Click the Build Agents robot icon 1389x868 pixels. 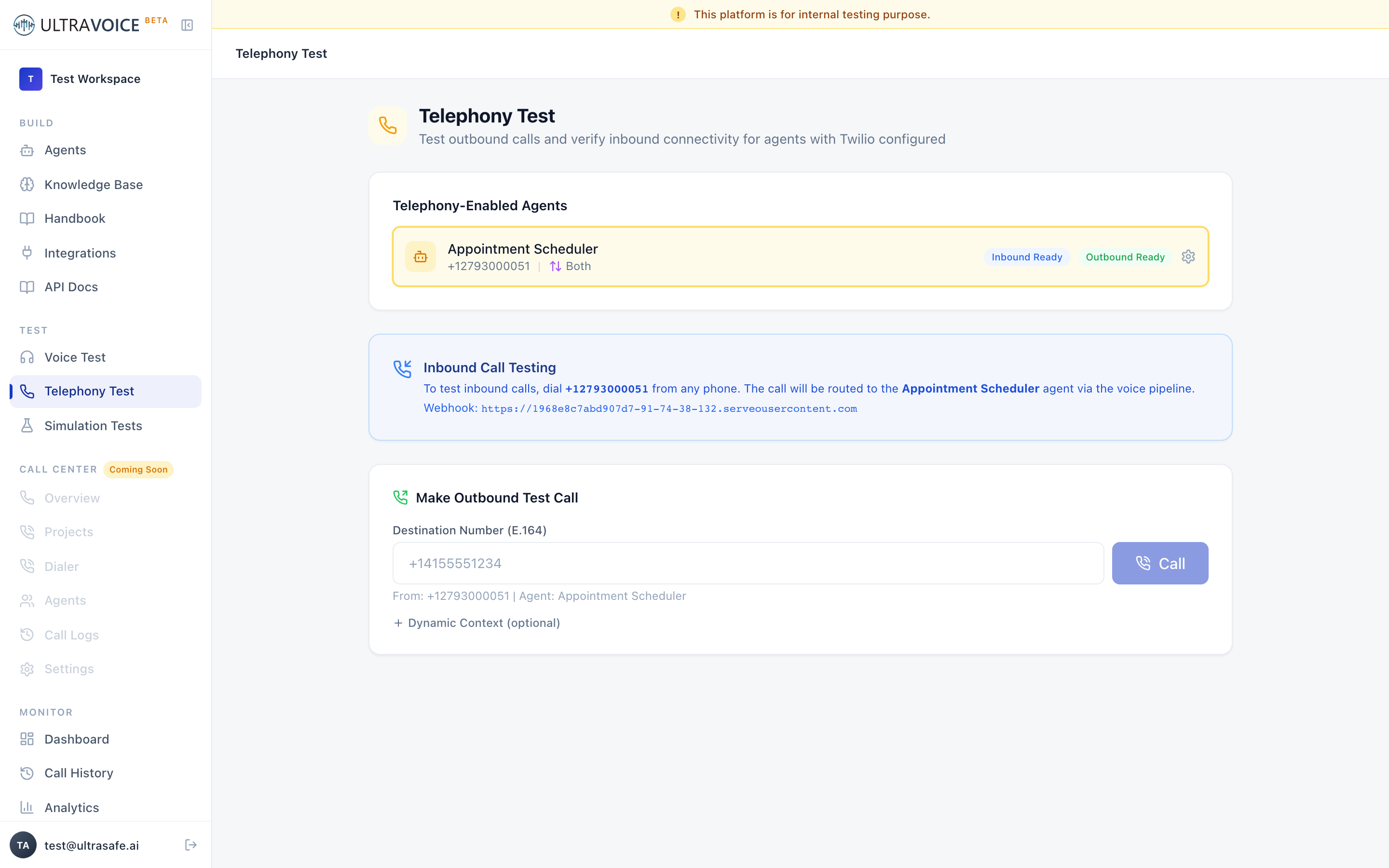click(27, 150)
